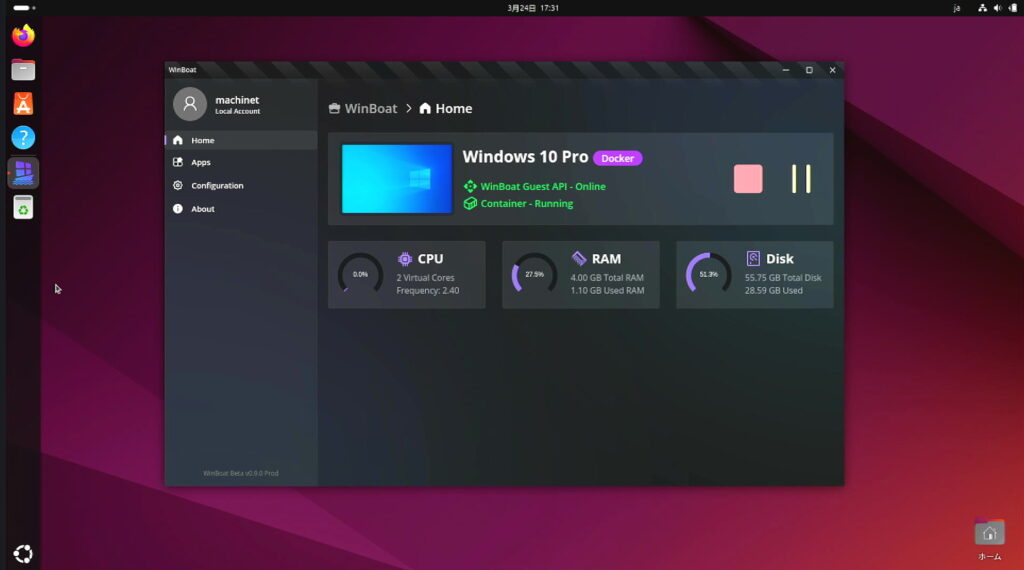Go to Configuration in the sidebar
1024x570 pixels.
click(217, 186)
